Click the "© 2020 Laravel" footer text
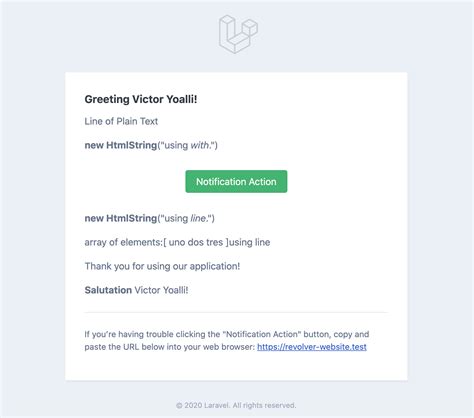The height and width of the screenshot is (418, 474). (x=203, y=405)
